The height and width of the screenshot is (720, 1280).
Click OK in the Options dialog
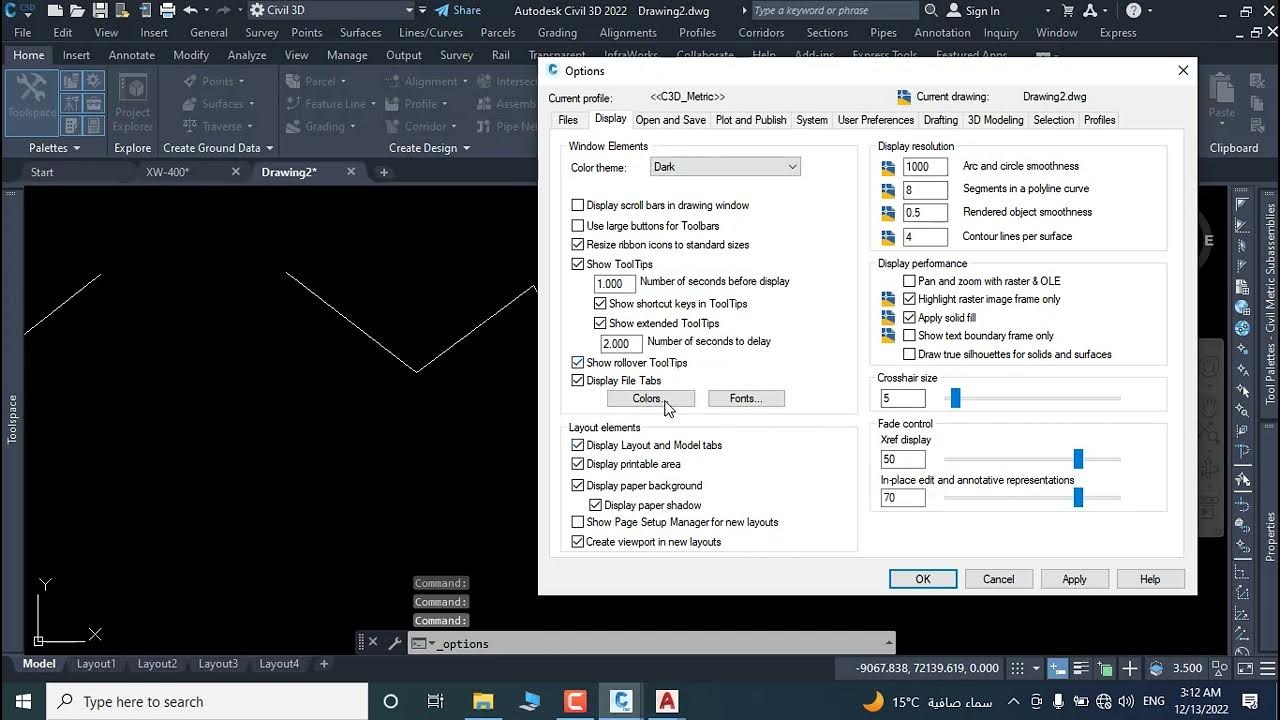(923, 579)
